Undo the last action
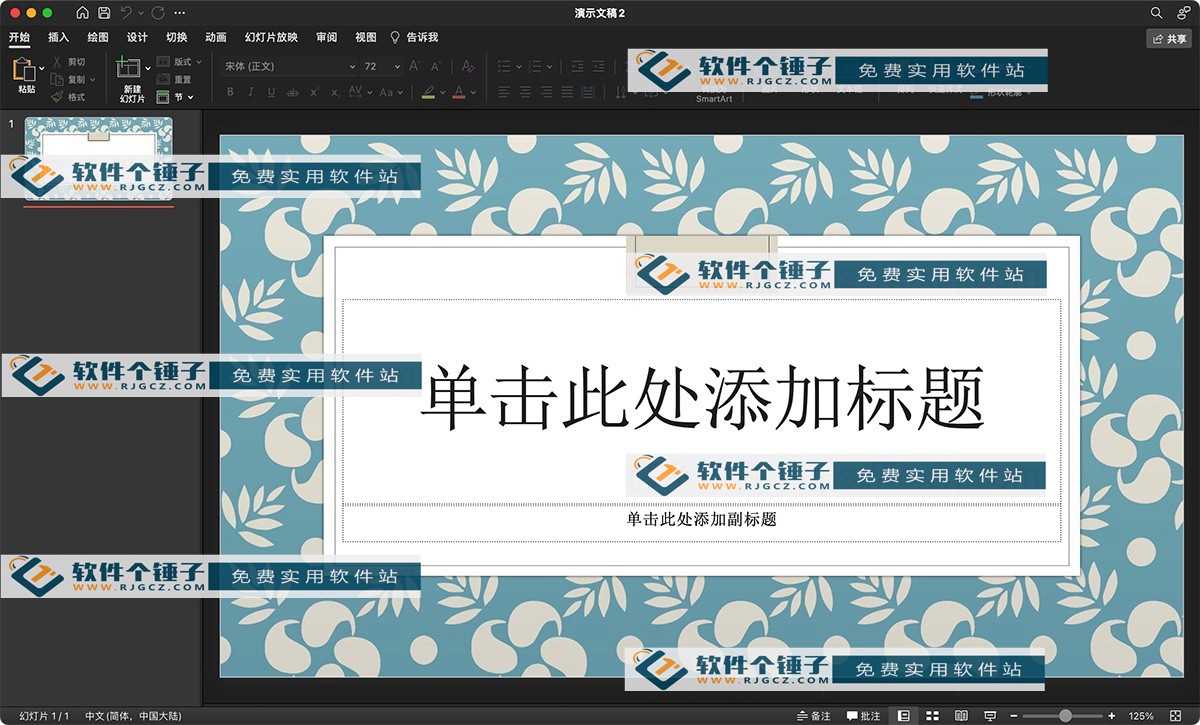 tap(126, 13)
